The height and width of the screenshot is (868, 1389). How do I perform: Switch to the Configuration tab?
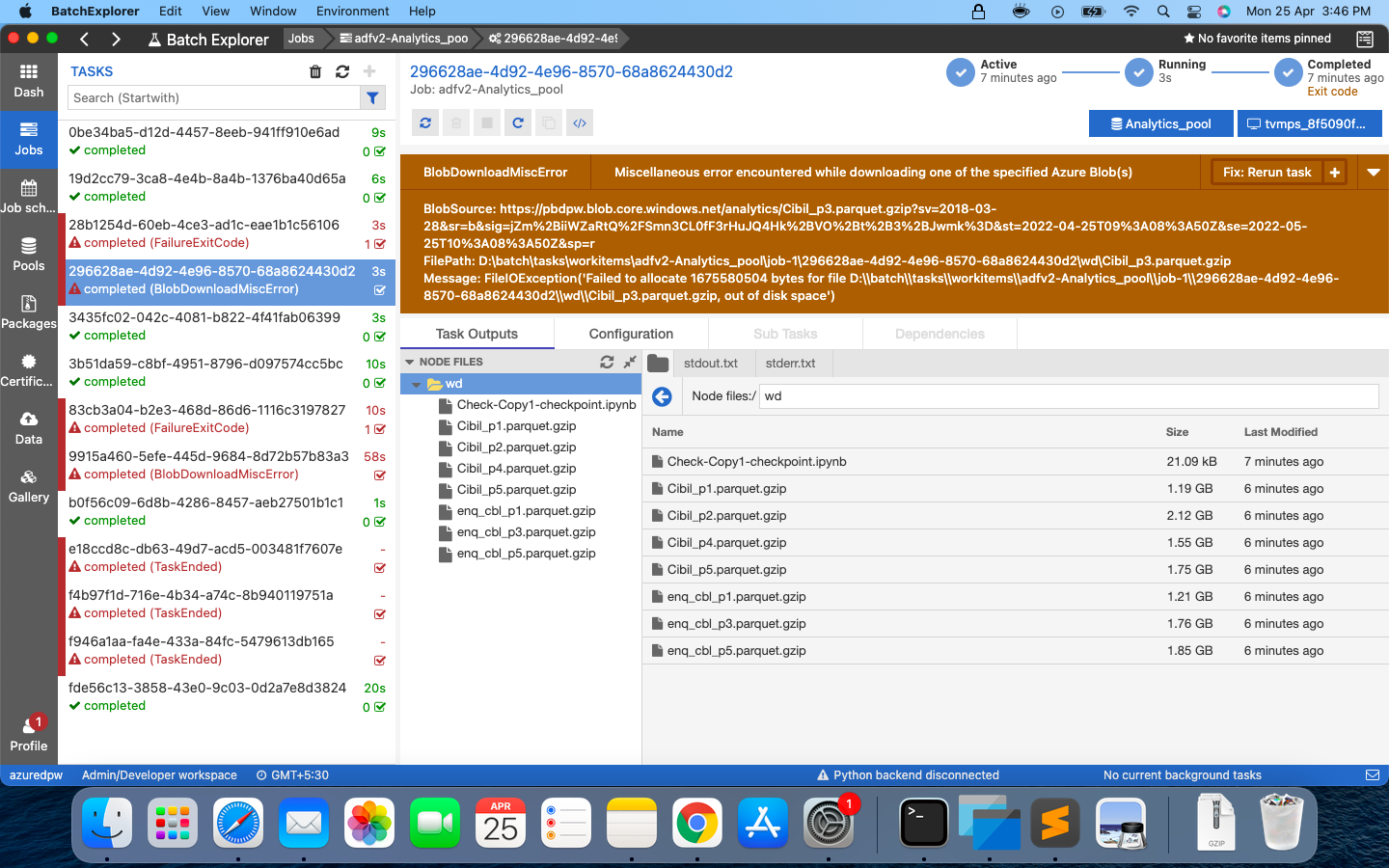pyautogui.click(x=631, y=334)
